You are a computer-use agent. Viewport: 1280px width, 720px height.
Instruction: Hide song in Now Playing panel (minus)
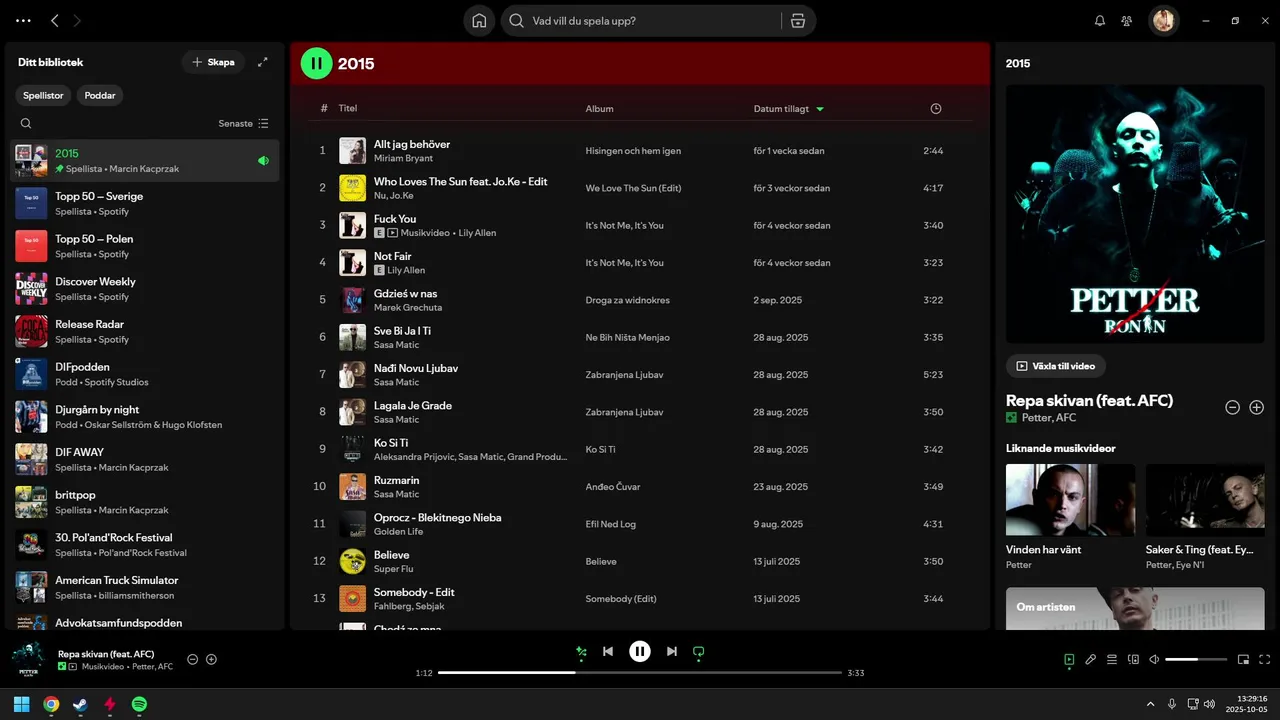tap(1232, 407)
